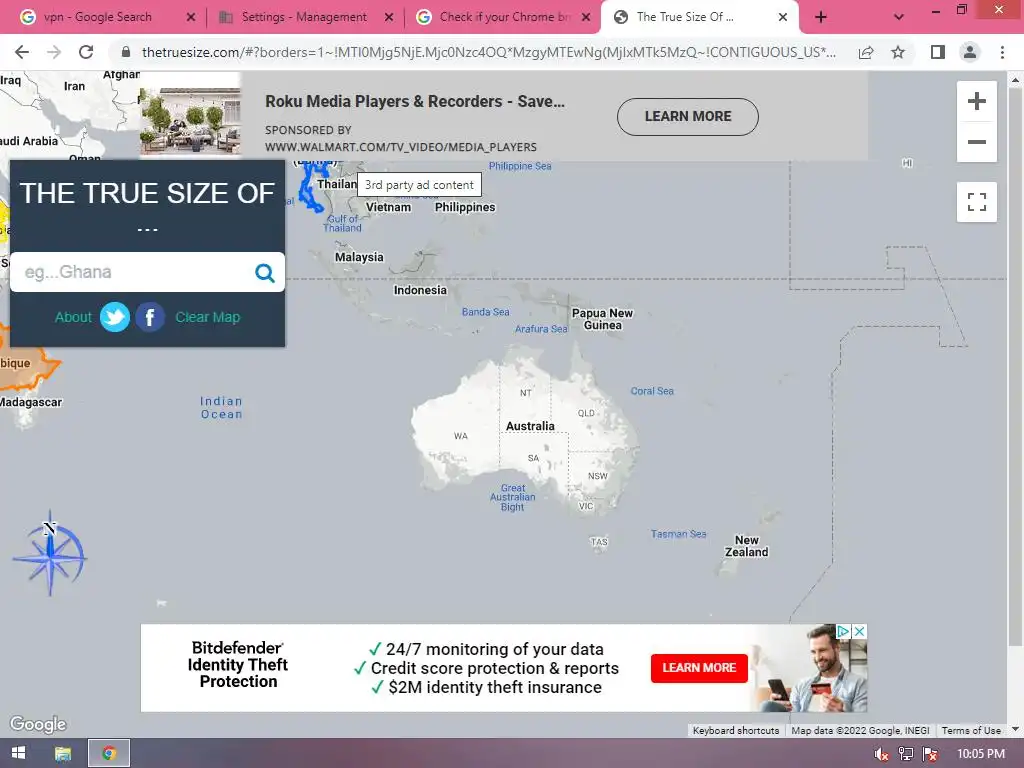Go back to previous page
The height and width of the screenshot is (768, 1024).
[x=22, y=52]
